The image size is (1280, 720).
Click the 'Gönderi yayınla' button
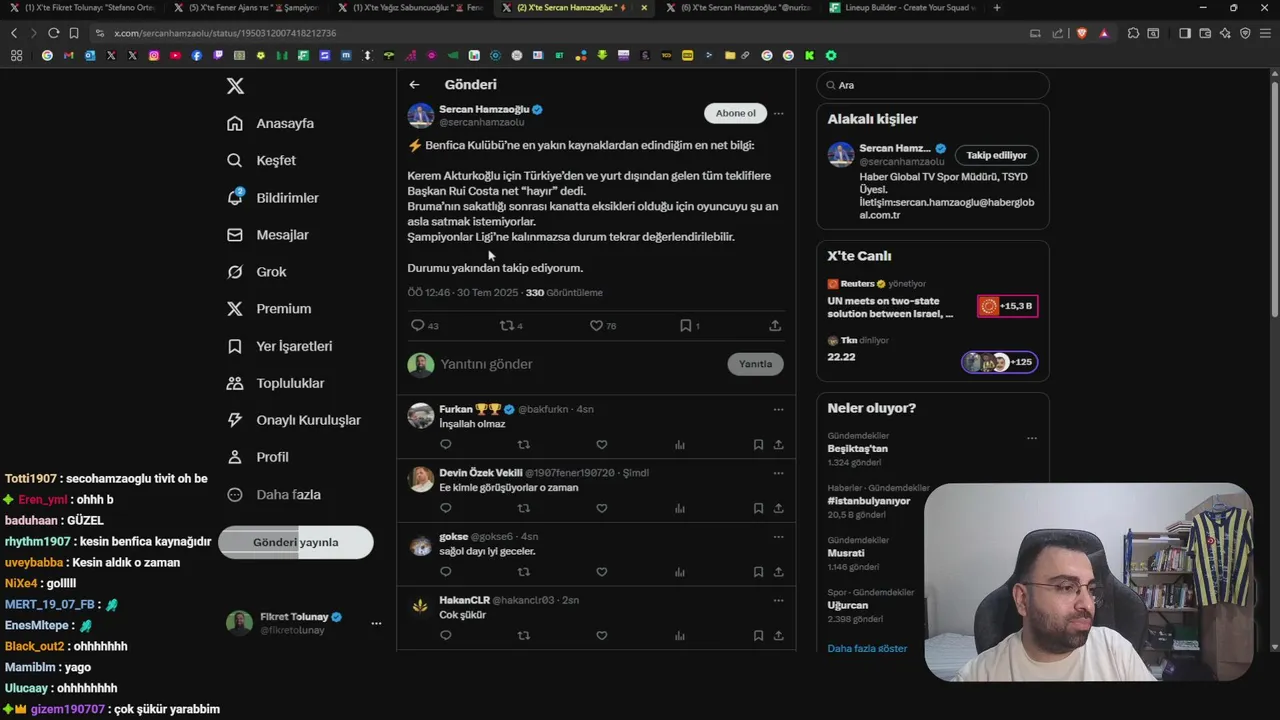tap(296, 542)
